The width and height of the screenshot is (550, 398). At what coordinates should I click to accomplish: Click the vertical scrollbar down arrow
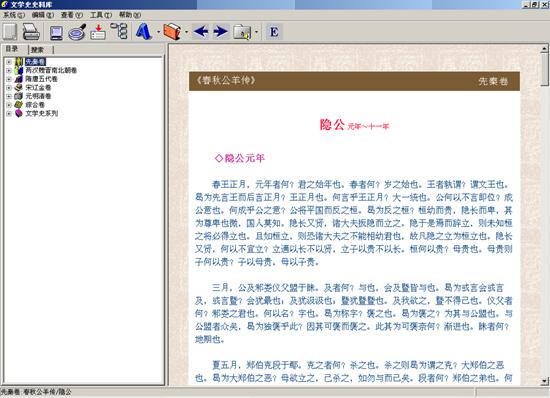point(544,381)
